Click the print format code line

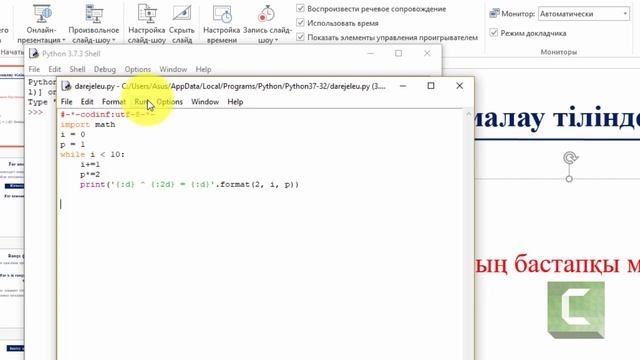coord(189,184)
